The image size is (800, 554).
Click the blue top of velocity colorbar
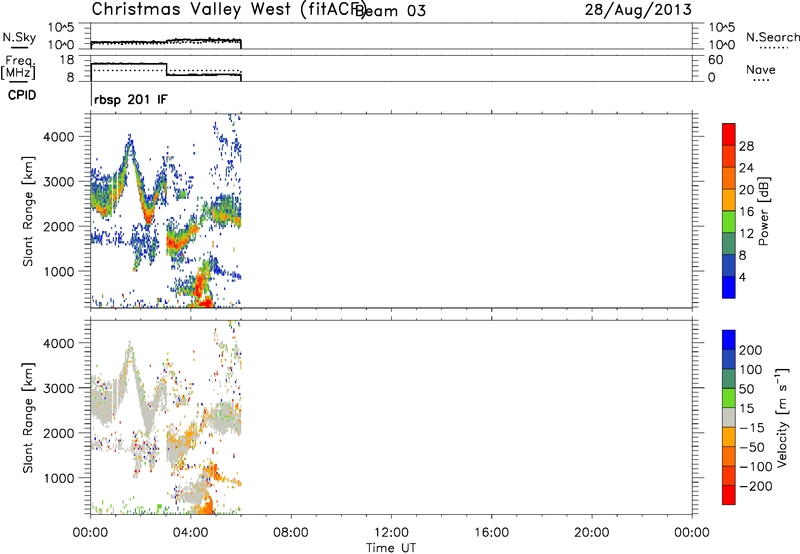729,340
